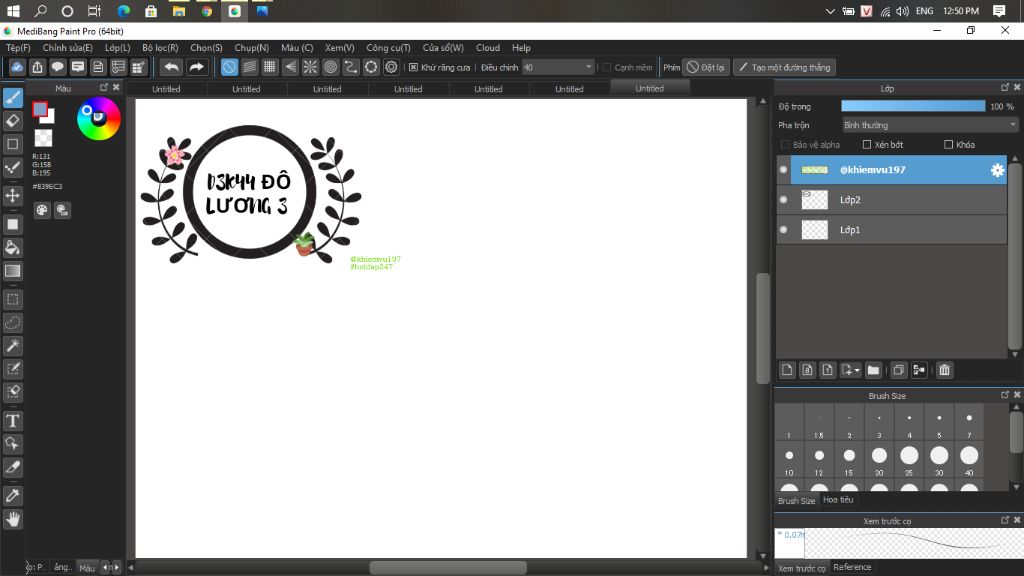Select the Bucket fill tool
This screenshot has height=576, width=1024.
coord(13,248)
